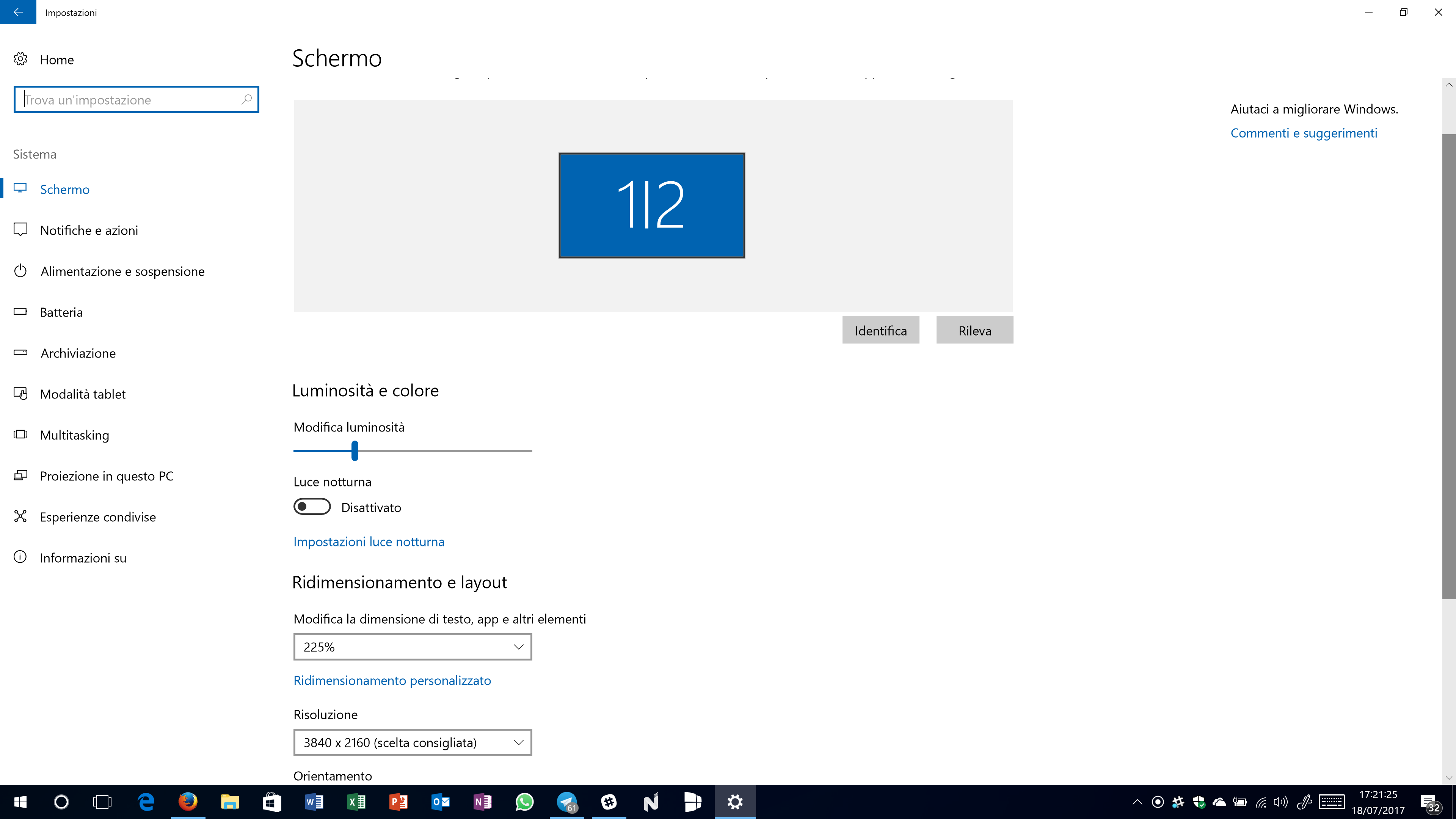Select the 1|2 display thumbnail
This screenshot has height=819, width=1456.
652,205
